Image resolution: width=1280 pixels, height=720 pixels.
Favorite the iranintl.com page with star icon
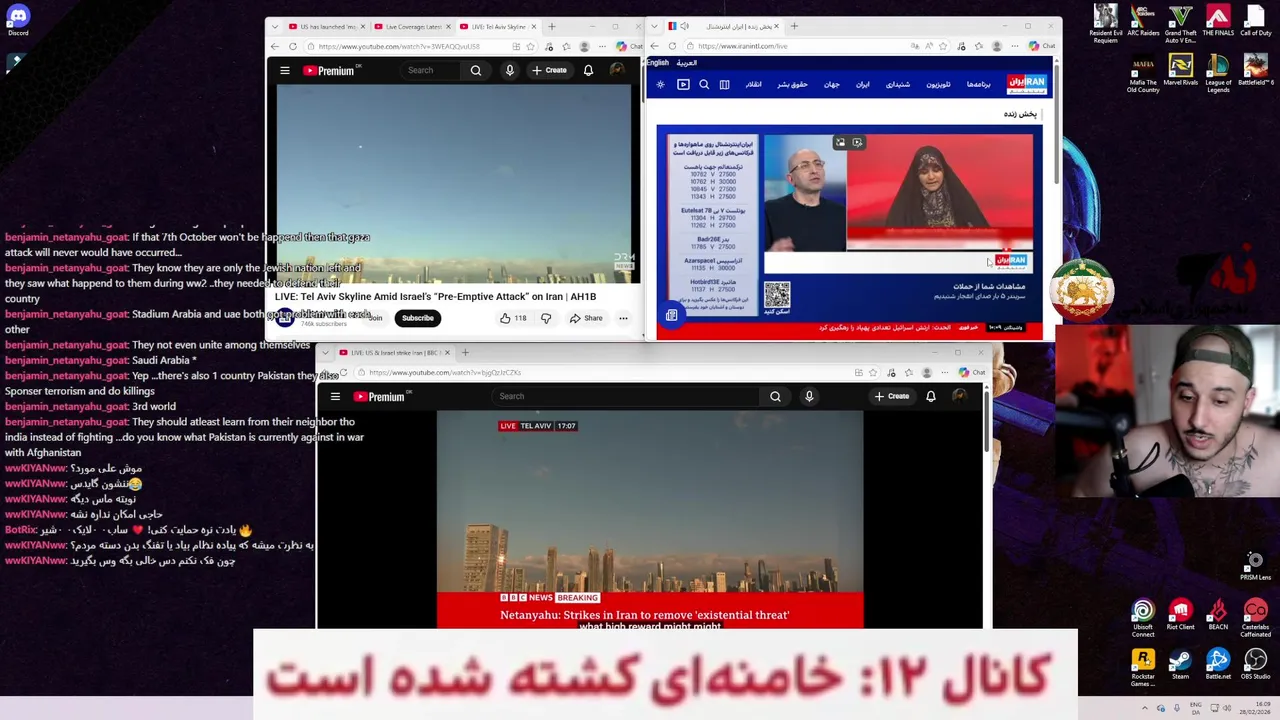tap(943, 46)
